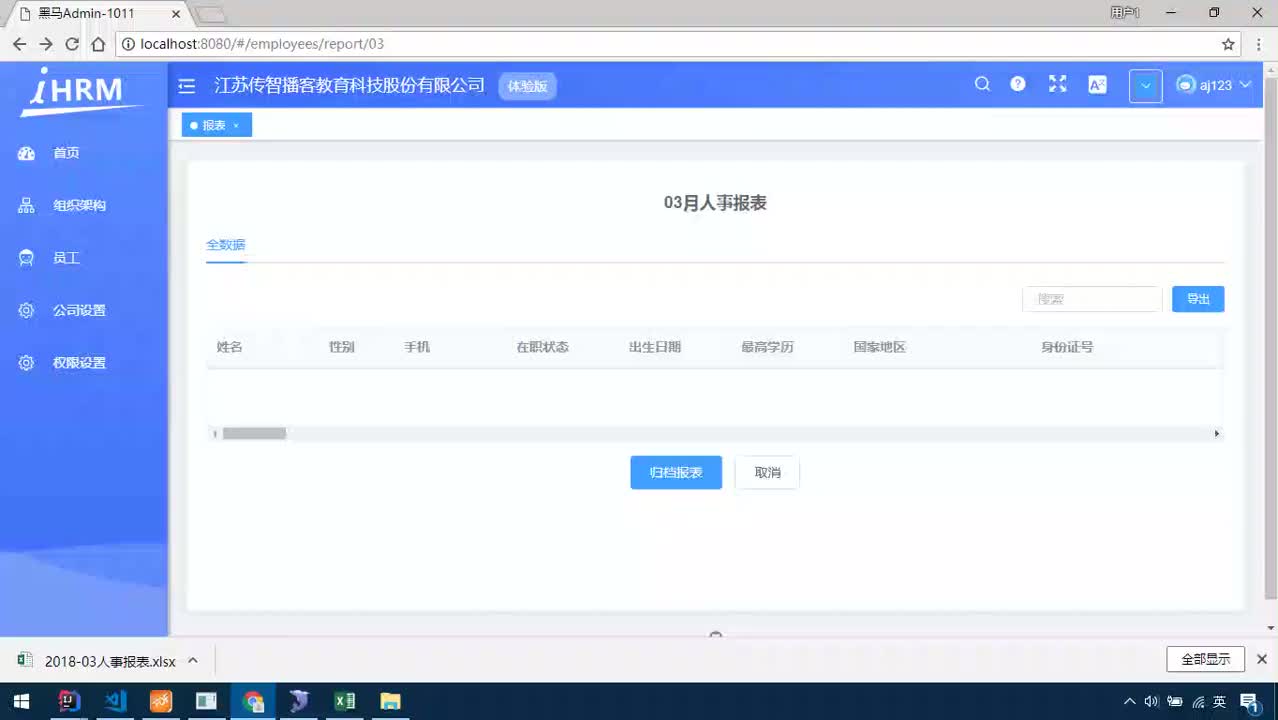Click the address bar URL
This screenshot has height=720, width=1278.
262,44
